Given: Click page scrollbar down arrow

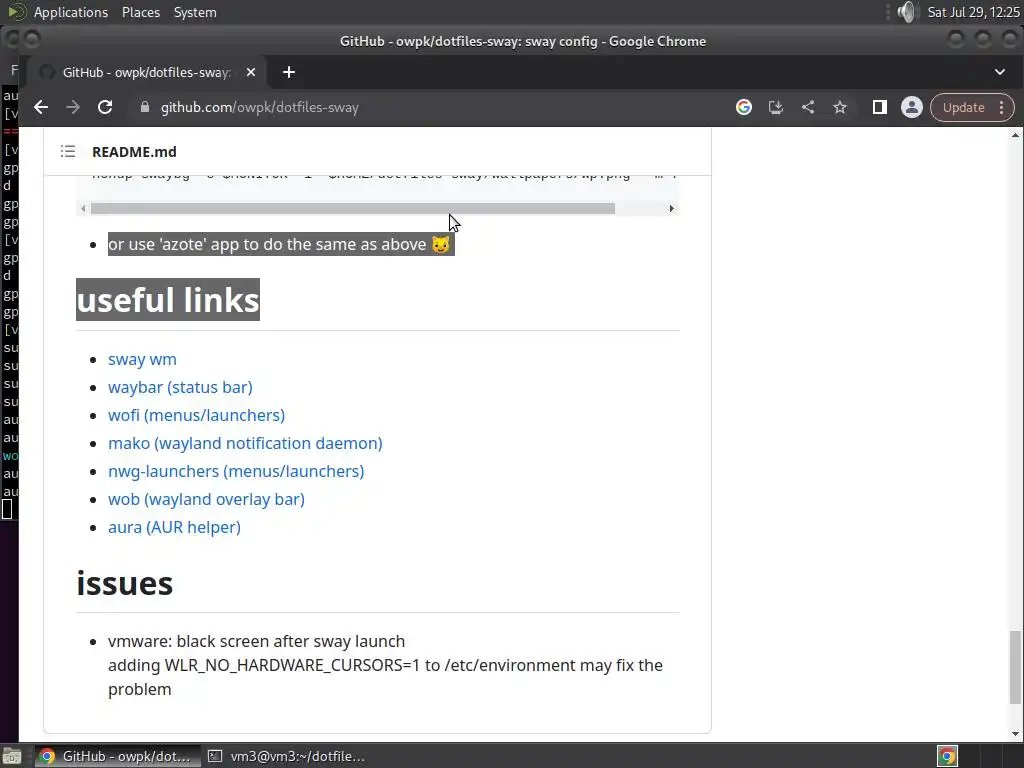Looking at the screenshot, I should (x=1015, y=734).
